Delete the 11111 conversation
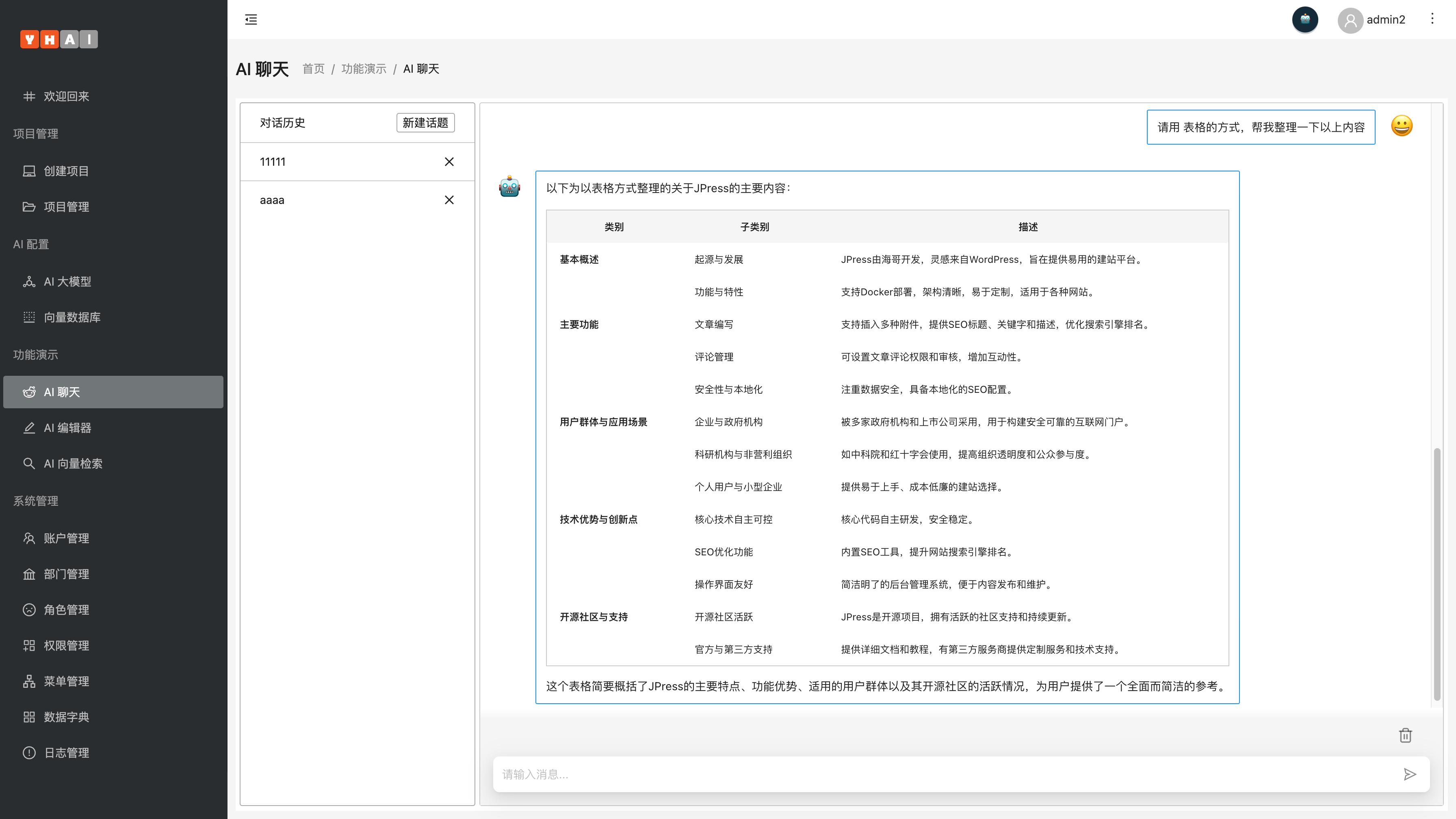Screen dimensions: 1456x819 tap(449, 162)
